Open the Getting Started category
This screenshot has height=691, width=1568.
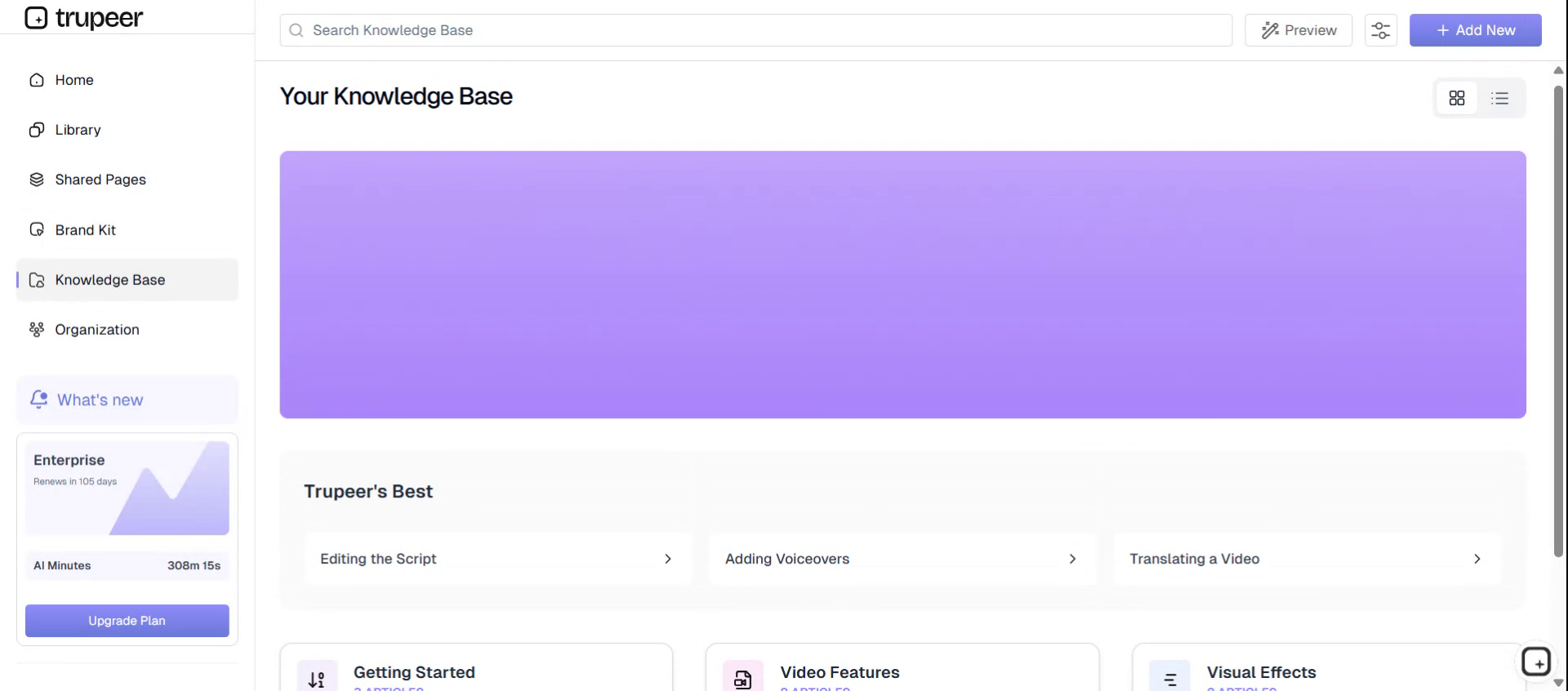pos(476,667)
